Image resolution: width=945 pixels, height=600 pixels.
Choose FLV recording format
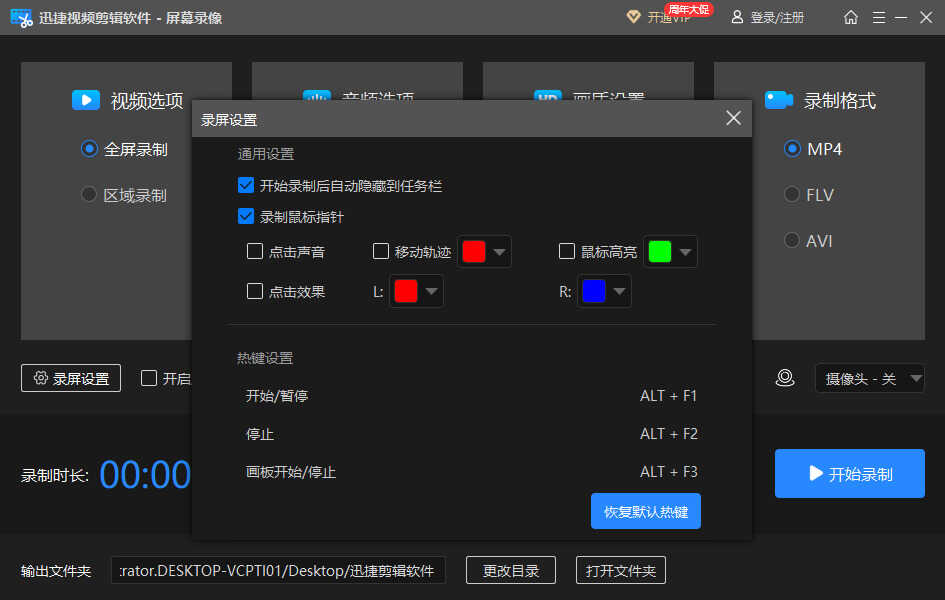(808, 195)
